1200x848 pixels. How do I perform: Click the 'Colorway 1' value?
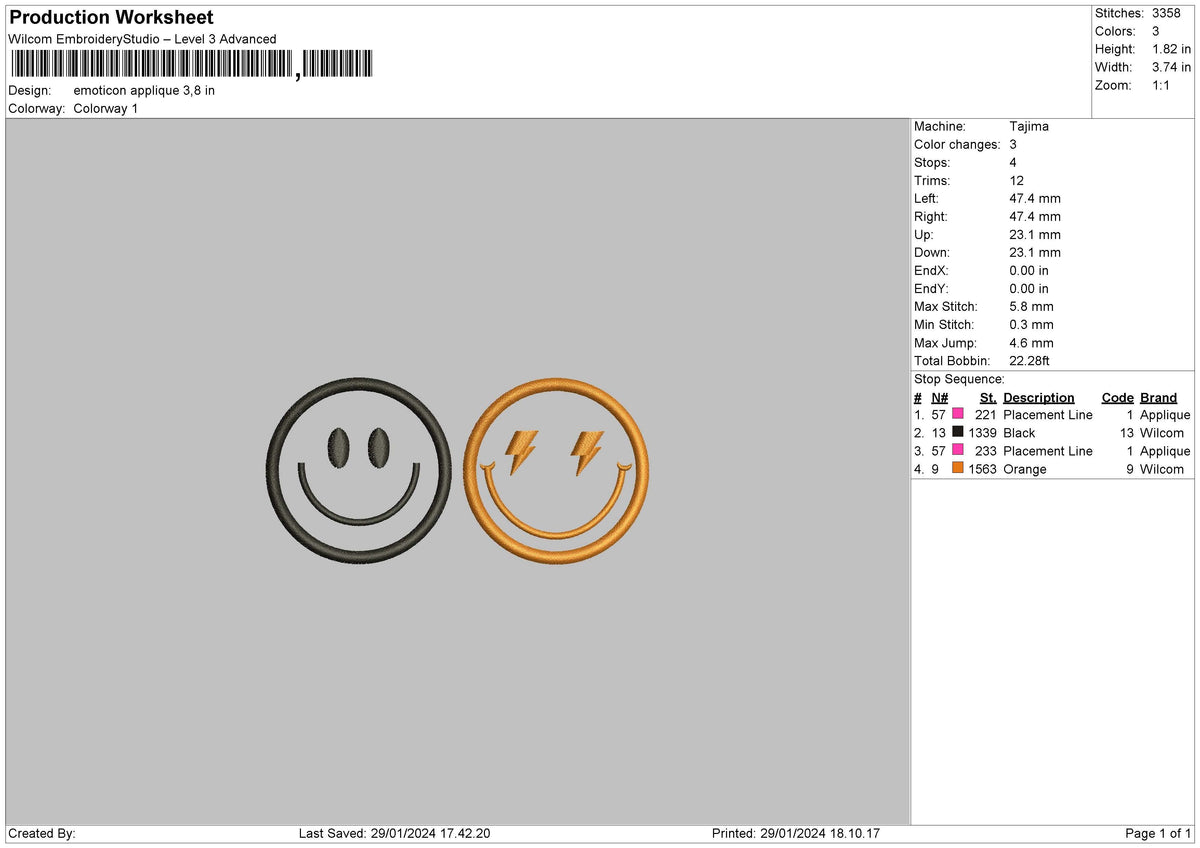[x=106, y=108]
